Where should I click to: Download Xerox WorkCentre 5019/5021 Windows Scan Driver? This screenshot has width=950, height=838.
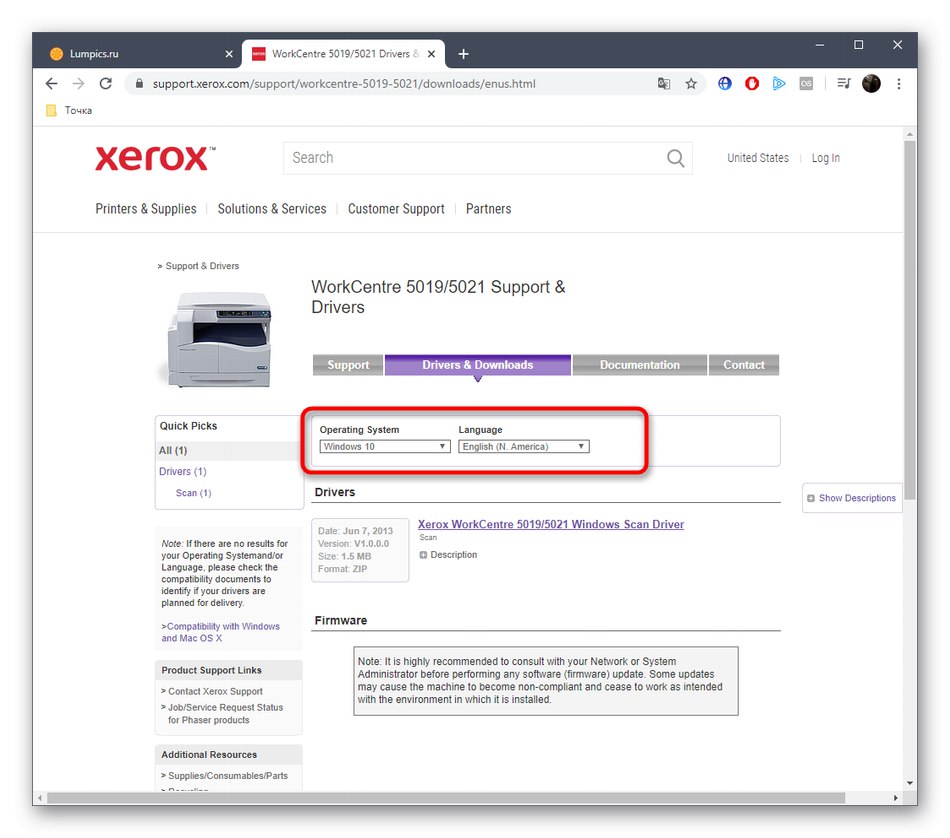[551, 524]
